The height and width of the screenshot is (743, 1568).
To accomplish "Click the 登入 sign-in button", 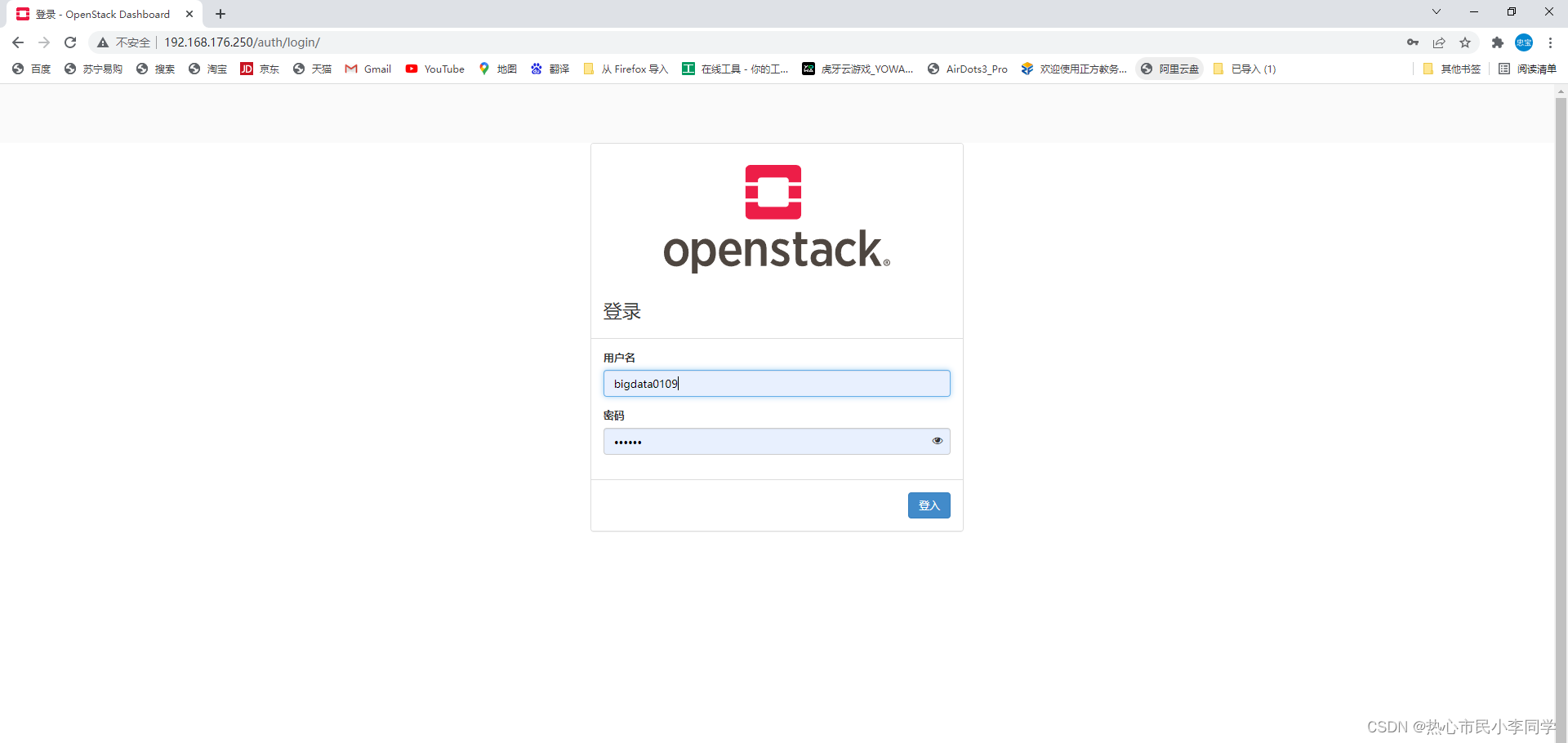I will 929,505.
